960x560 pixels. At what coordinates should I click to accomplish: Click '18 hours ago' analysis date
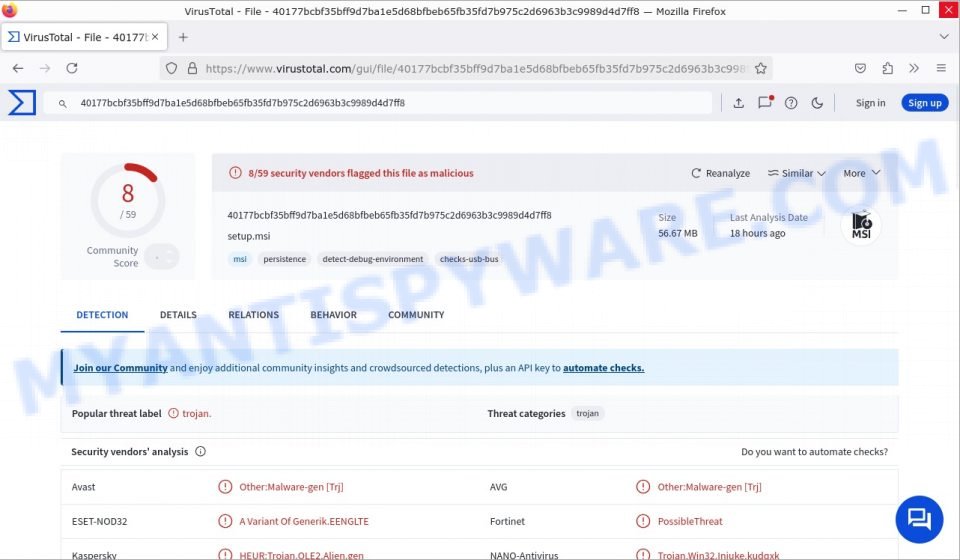click(757, 233)
